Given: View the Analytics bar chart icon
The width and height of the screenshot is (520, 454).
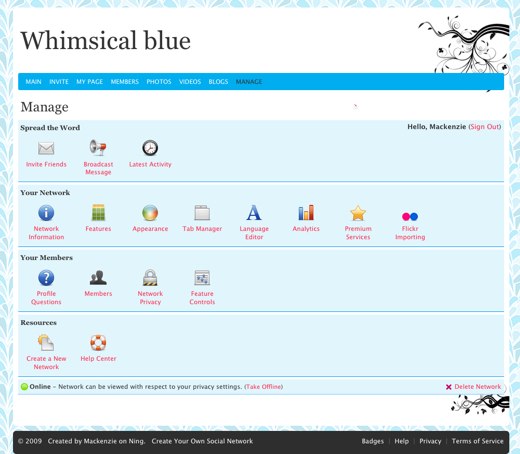Looking at the screenshot, I should click(306, 213).
